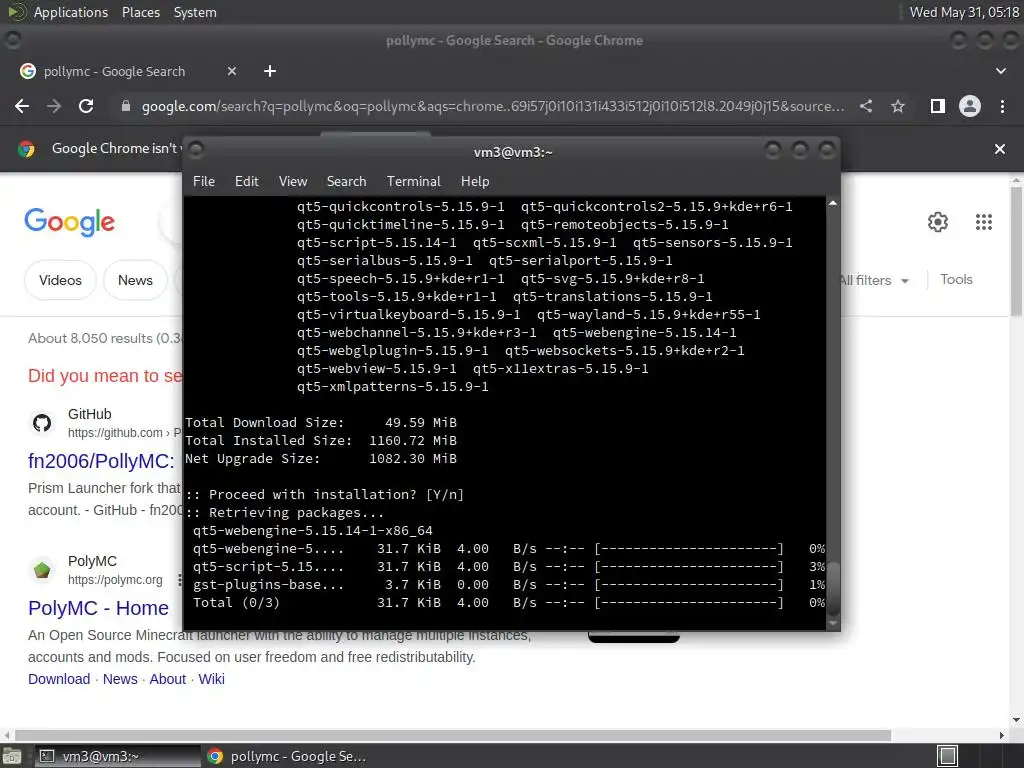This screenshot has width=1024, height=768.
Task: Filter results by Videos
Action: tap(60, 280)
